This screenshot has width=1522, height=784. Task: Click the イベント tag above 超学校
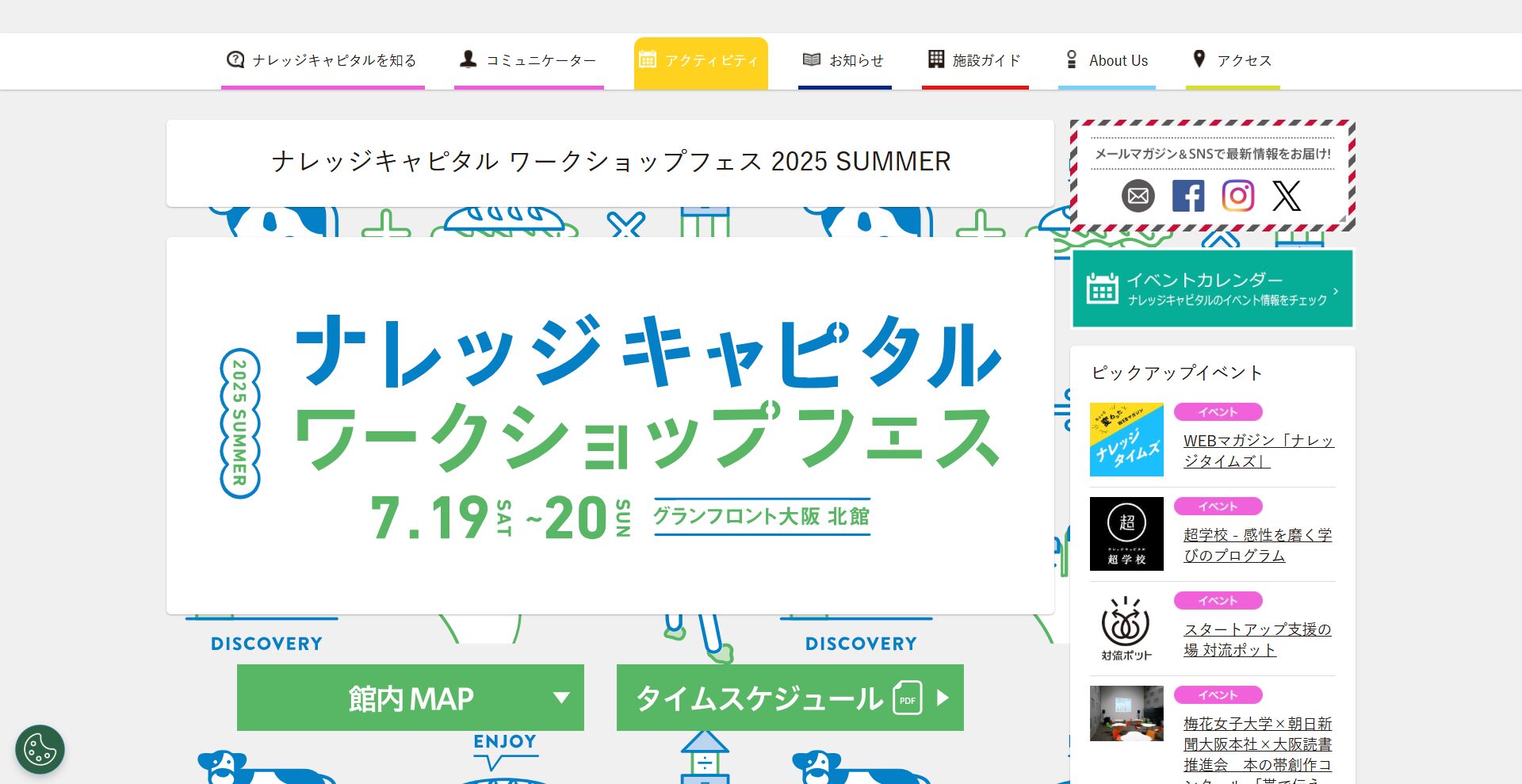click(x=1218, y=507)
